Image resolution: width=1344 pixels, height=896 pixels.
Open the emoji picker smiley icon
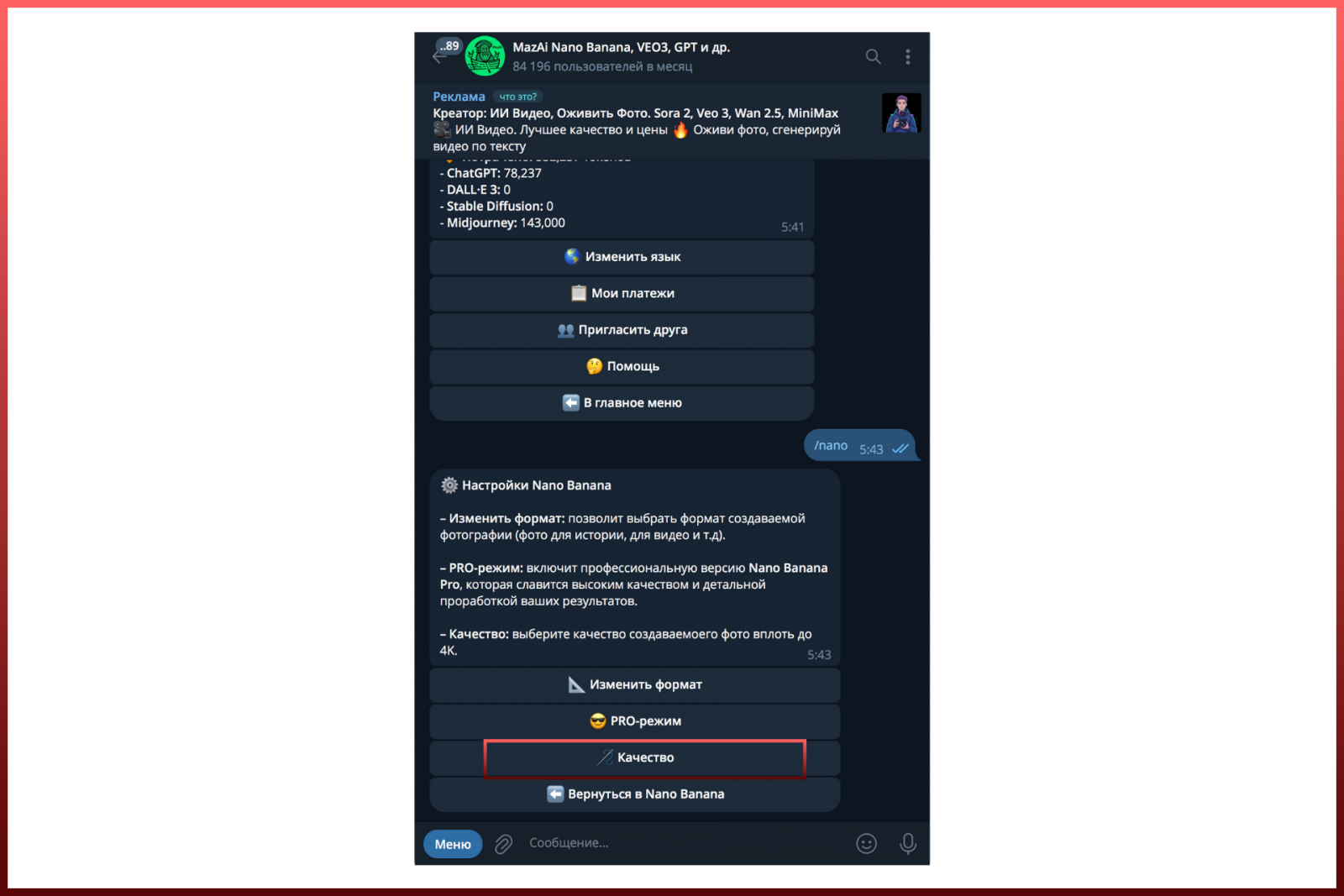(866, 843)
